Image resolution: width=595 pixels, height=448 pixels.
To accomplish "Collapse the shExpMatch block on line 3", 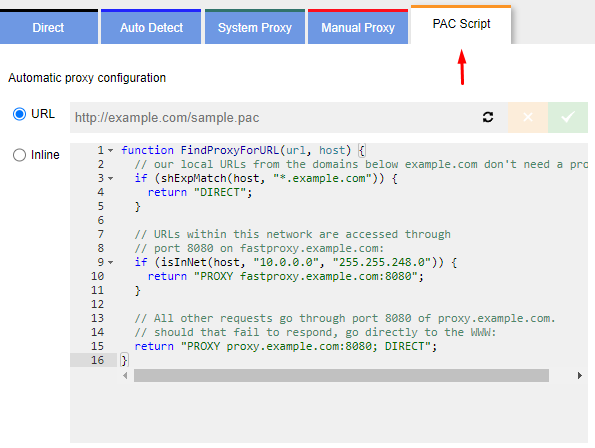I will pos(110,178).
